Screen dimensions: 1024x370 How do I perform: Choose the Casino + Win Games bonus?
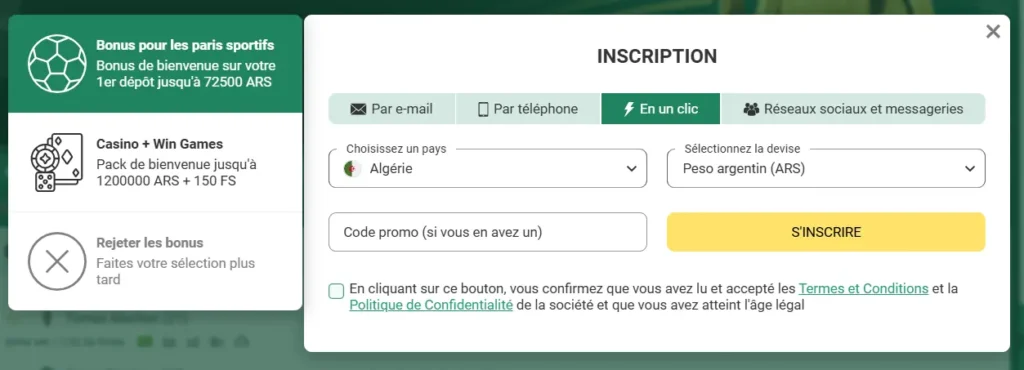tap(155, 162)
